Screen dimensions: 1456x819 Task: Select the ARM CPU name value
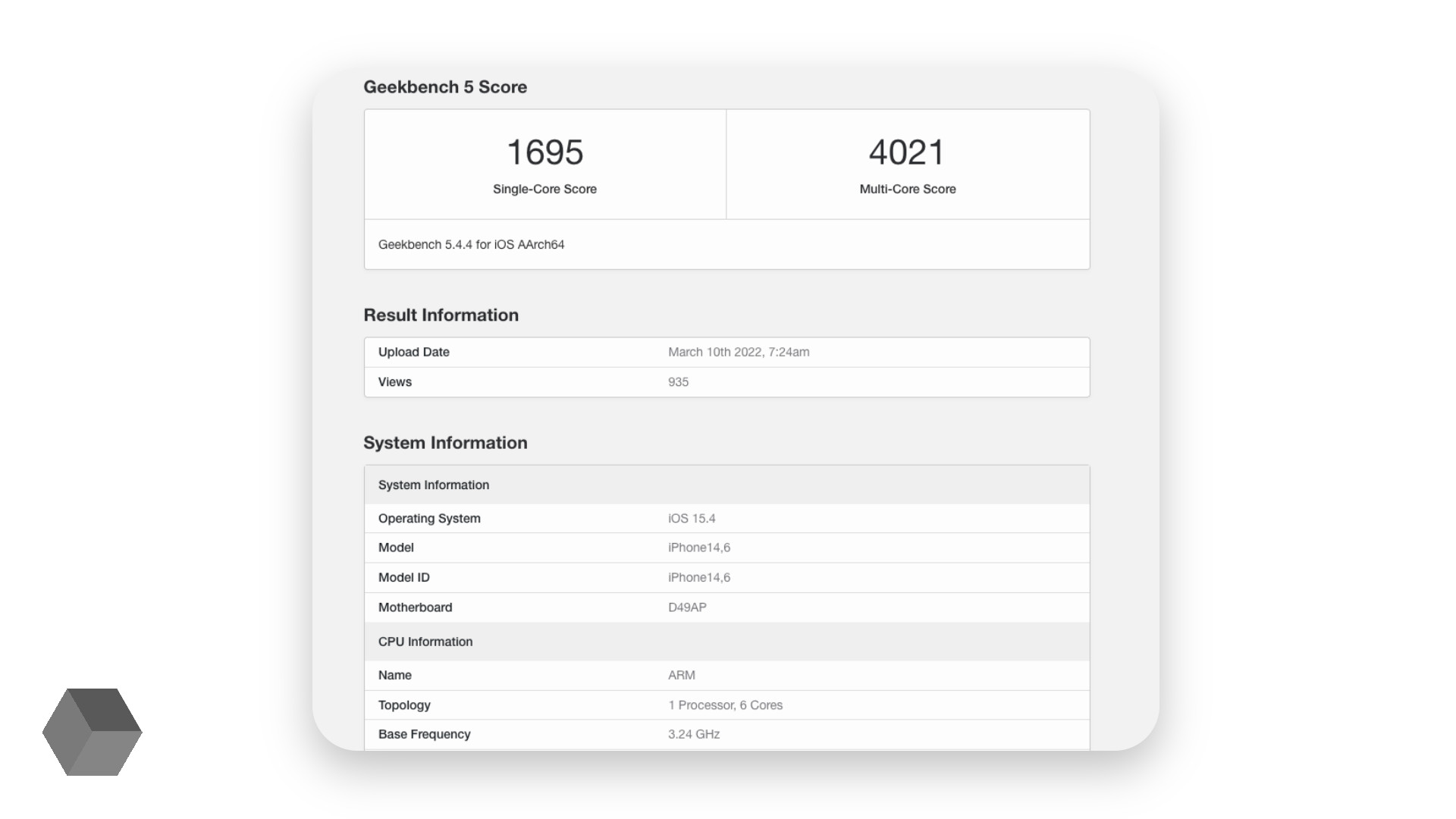tap(682, 675)
